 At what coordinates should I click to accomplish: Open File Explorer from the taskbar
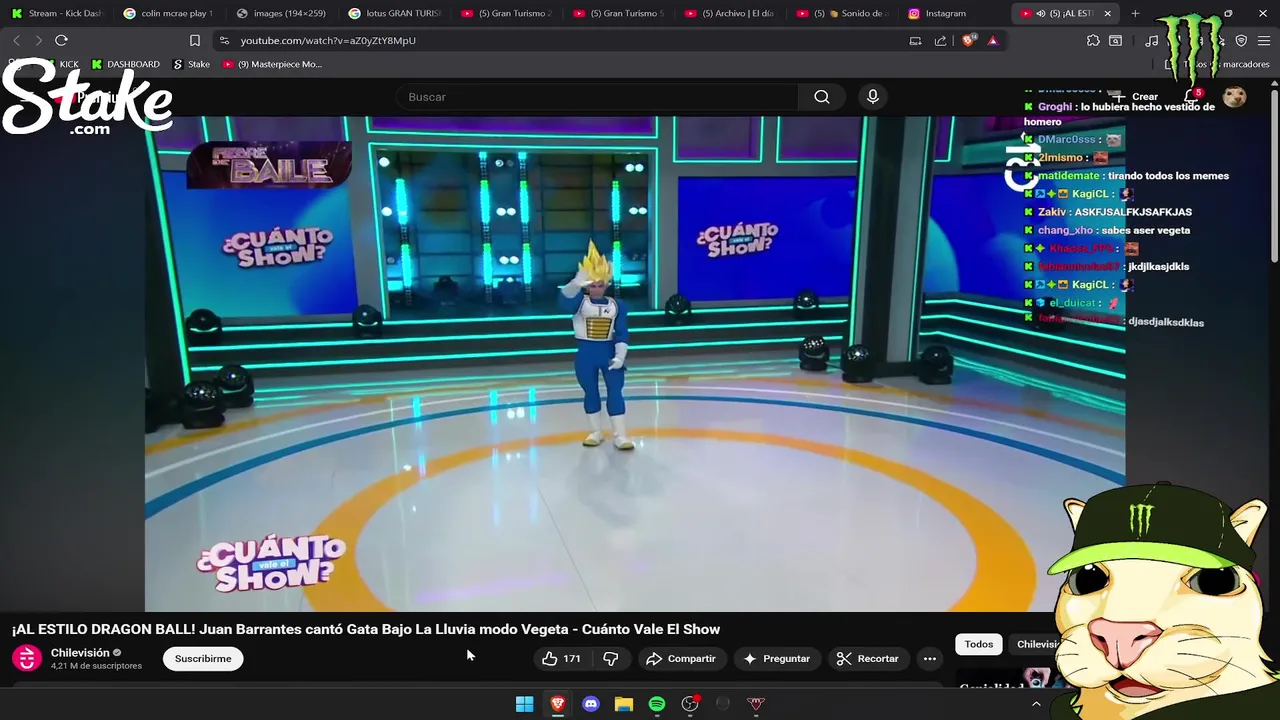624,704
